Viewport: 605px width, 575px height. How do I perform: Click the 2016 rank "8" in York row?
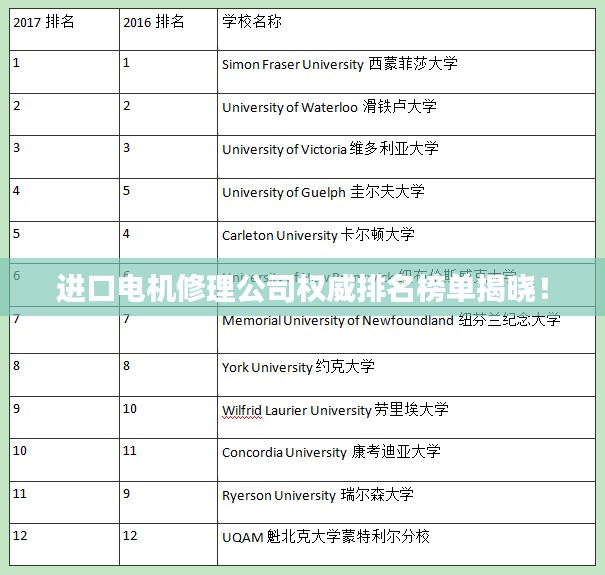tap(127, 365)
